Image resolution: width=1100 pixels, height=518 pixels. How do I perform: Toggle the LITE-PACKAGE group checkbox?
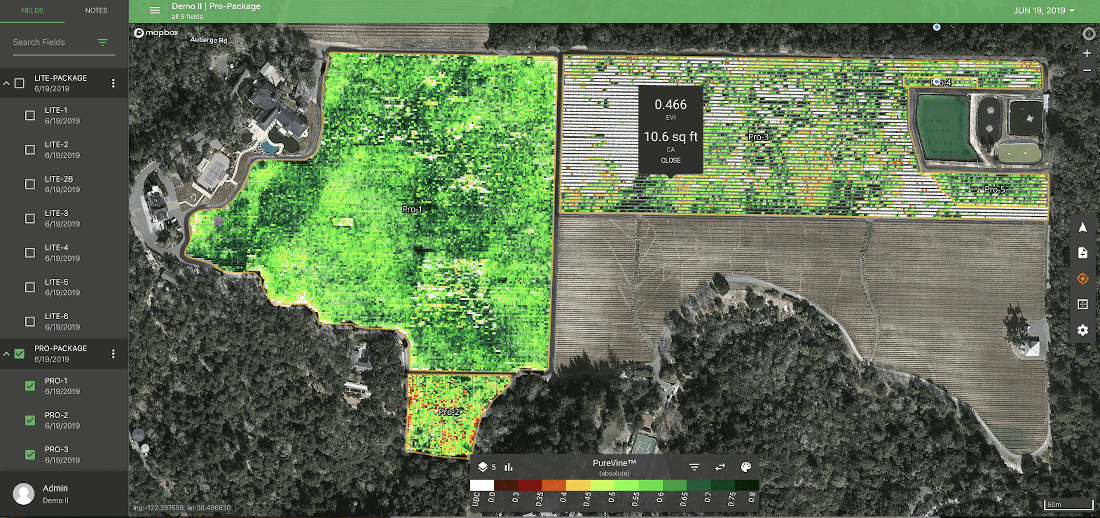tap(19, 83)
